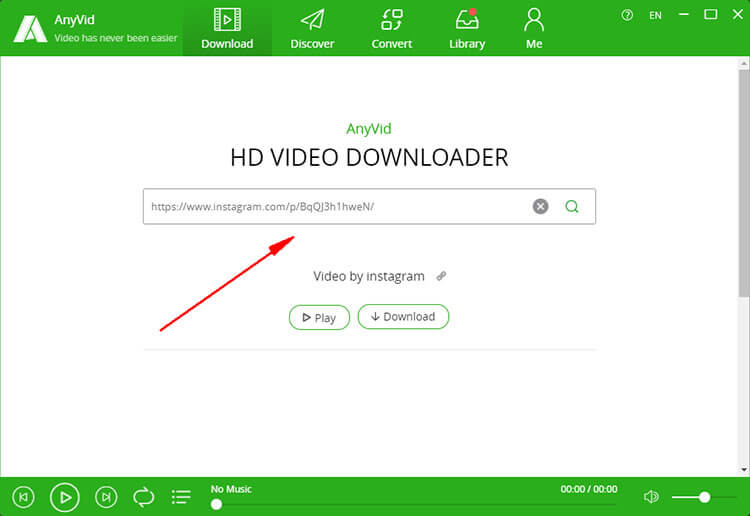Maximize the AnyVid window
This screenshot has height=516, width=750.
(x=710, y=15)
